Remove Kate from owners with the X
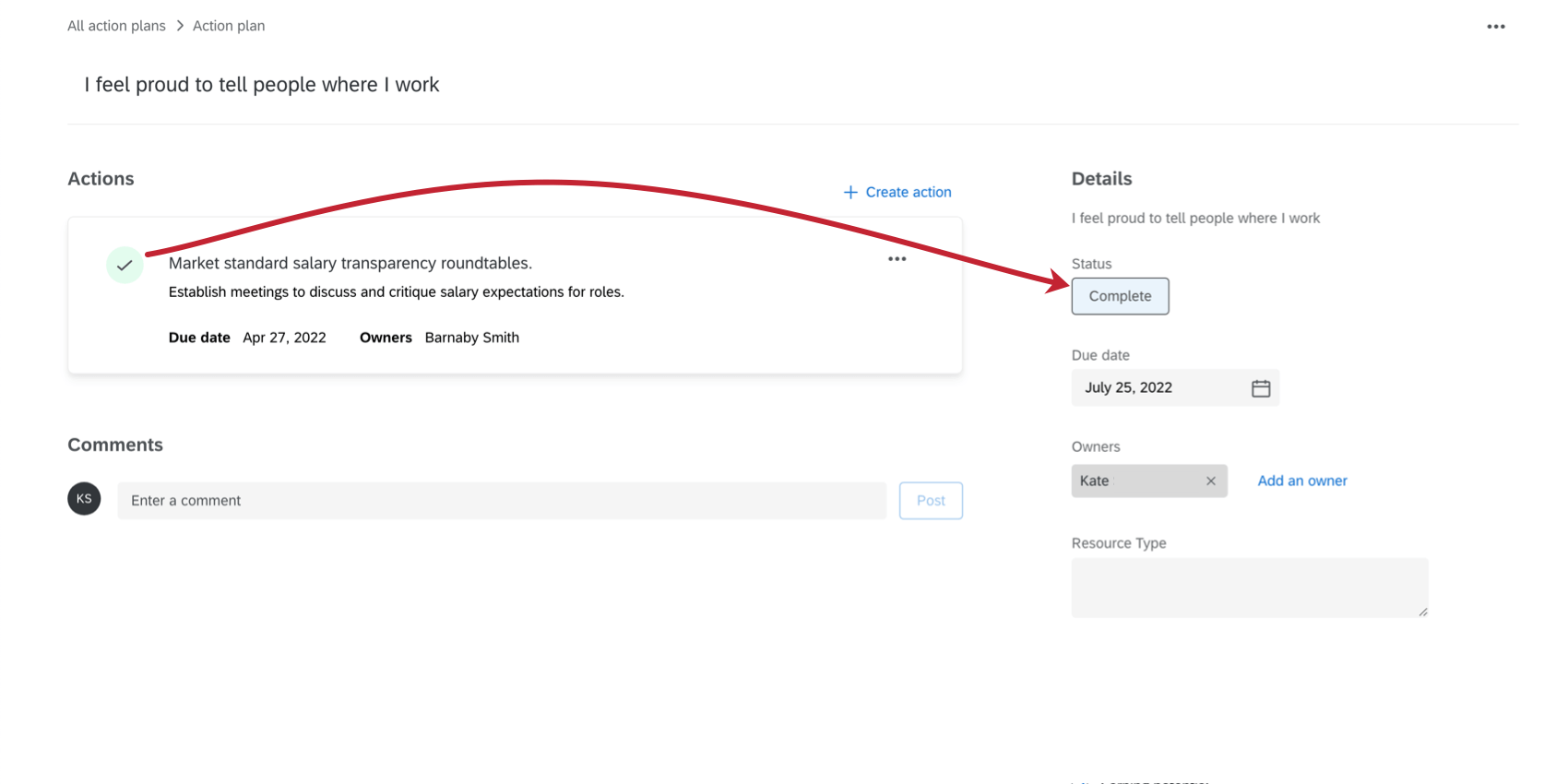Screen dimensions: 1568x784 [x=1211, y=481]
